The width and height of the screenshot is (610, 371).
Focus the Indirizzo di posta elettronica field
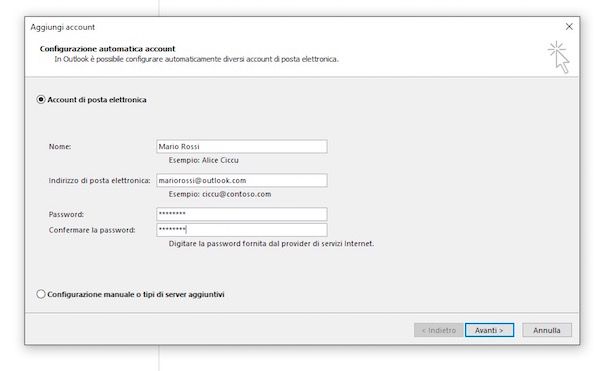pos(242,180)
